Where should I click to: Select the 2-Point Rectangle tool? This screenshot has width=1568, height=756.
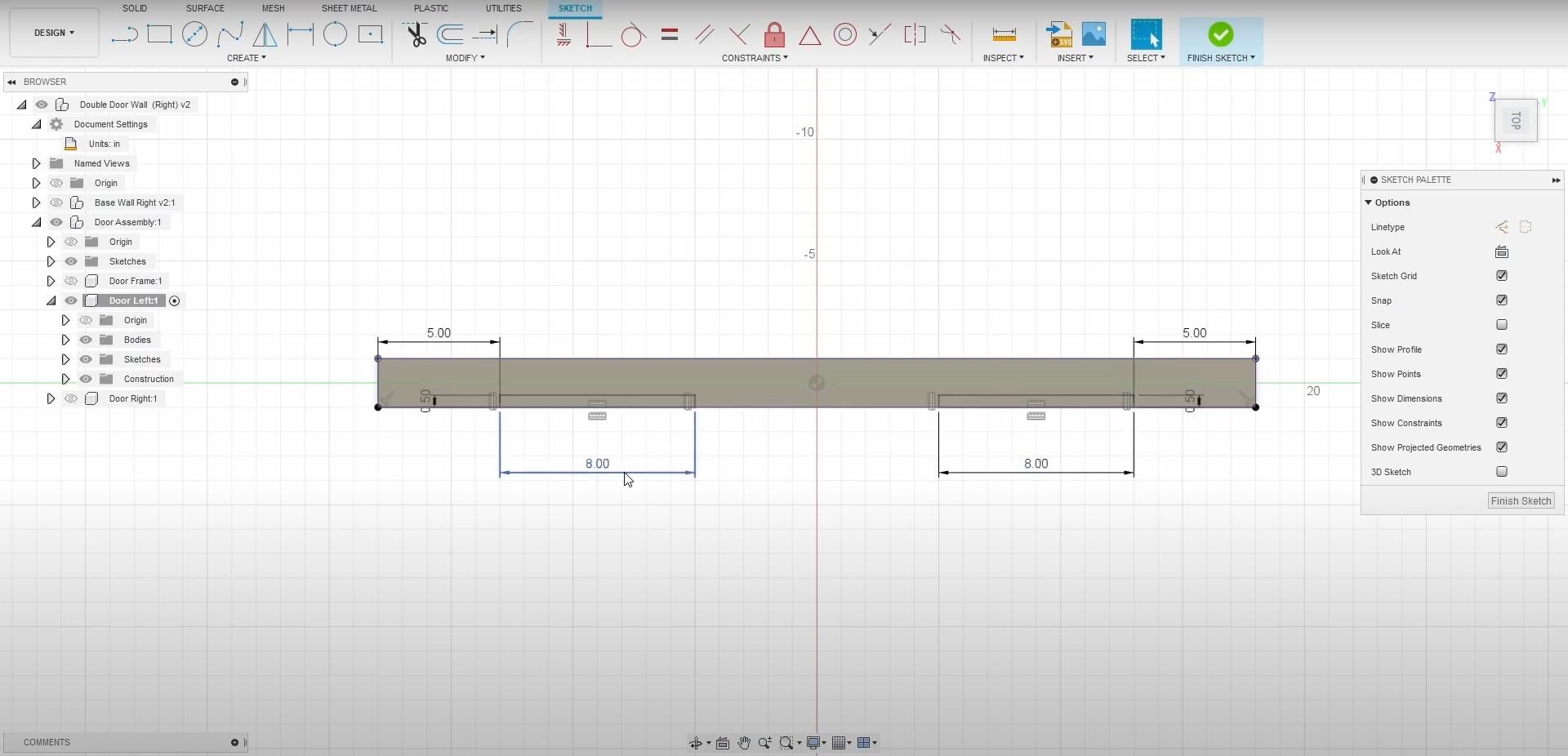tap(159, 34)
